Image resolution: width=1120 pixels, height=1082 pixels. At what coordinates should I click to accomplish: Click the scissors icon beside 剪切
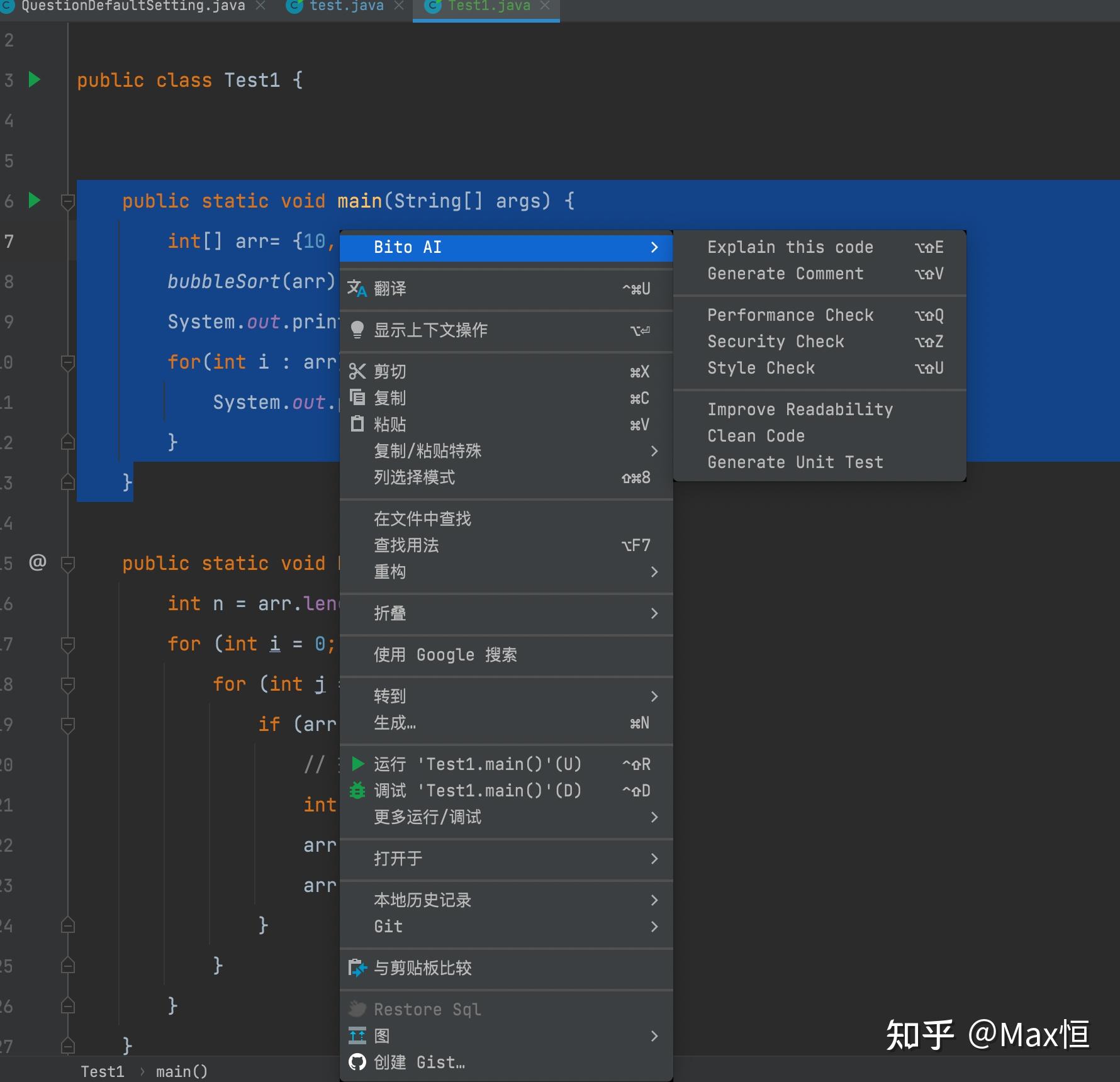tap(357, 371)
